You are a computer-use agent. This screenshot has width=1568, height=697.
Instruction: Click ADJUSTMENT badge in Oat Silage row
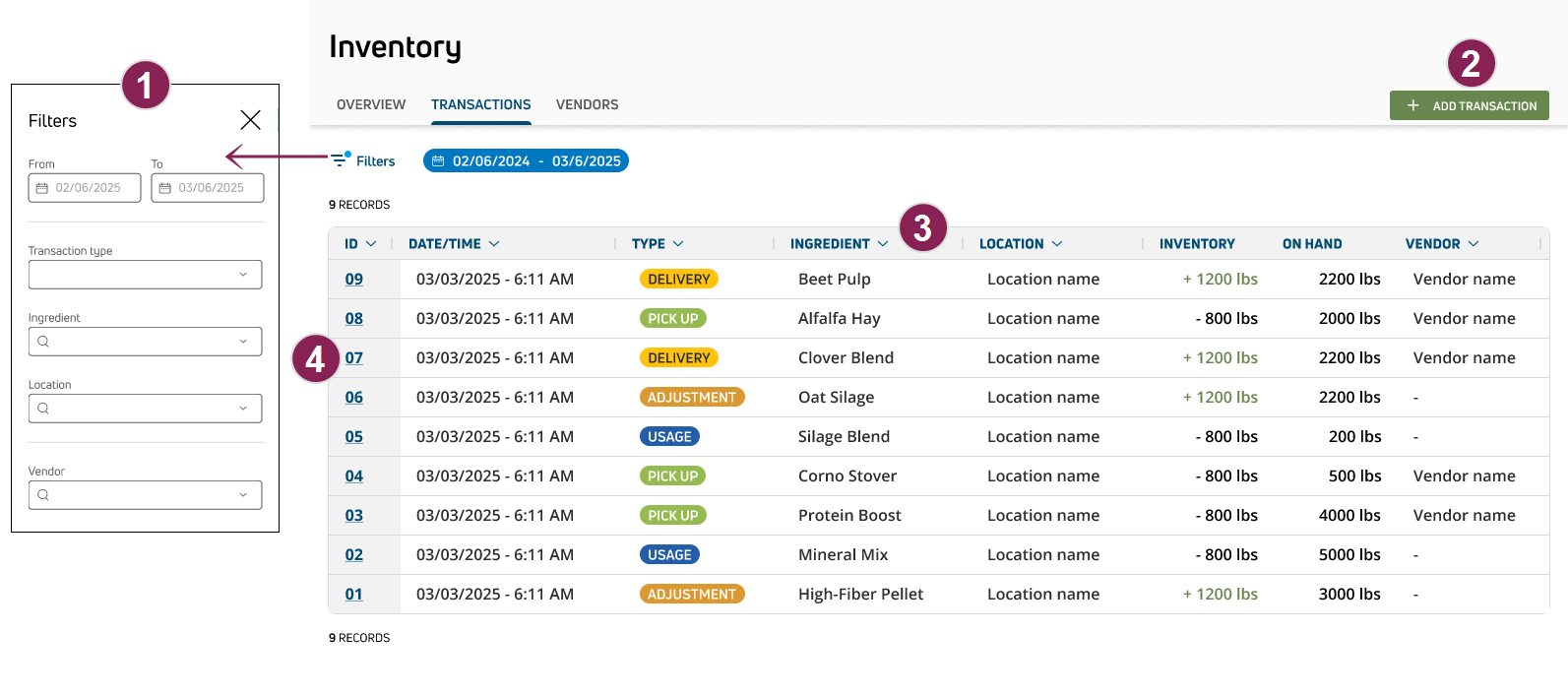click(692, 398)
